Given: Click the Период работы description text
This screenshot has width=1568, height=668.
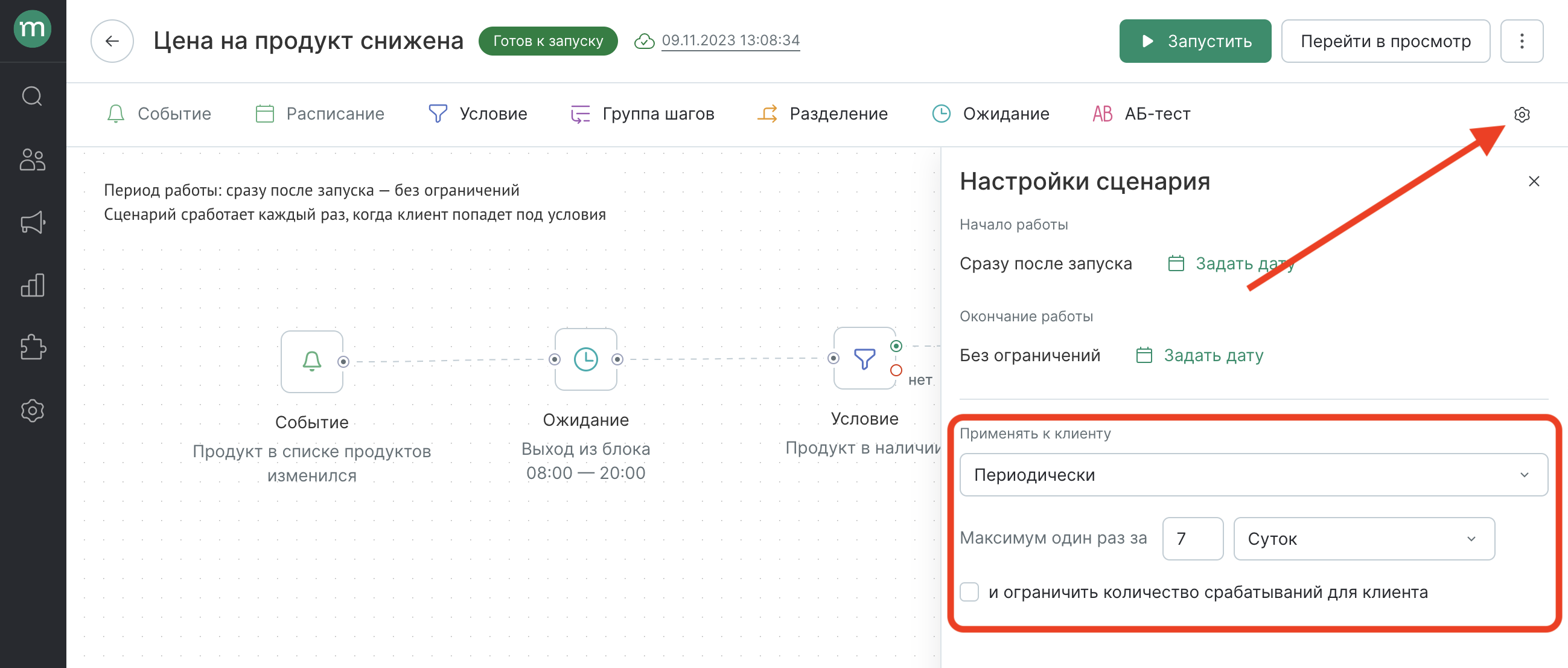Looking at the screenshot, I should click(311, 190).
